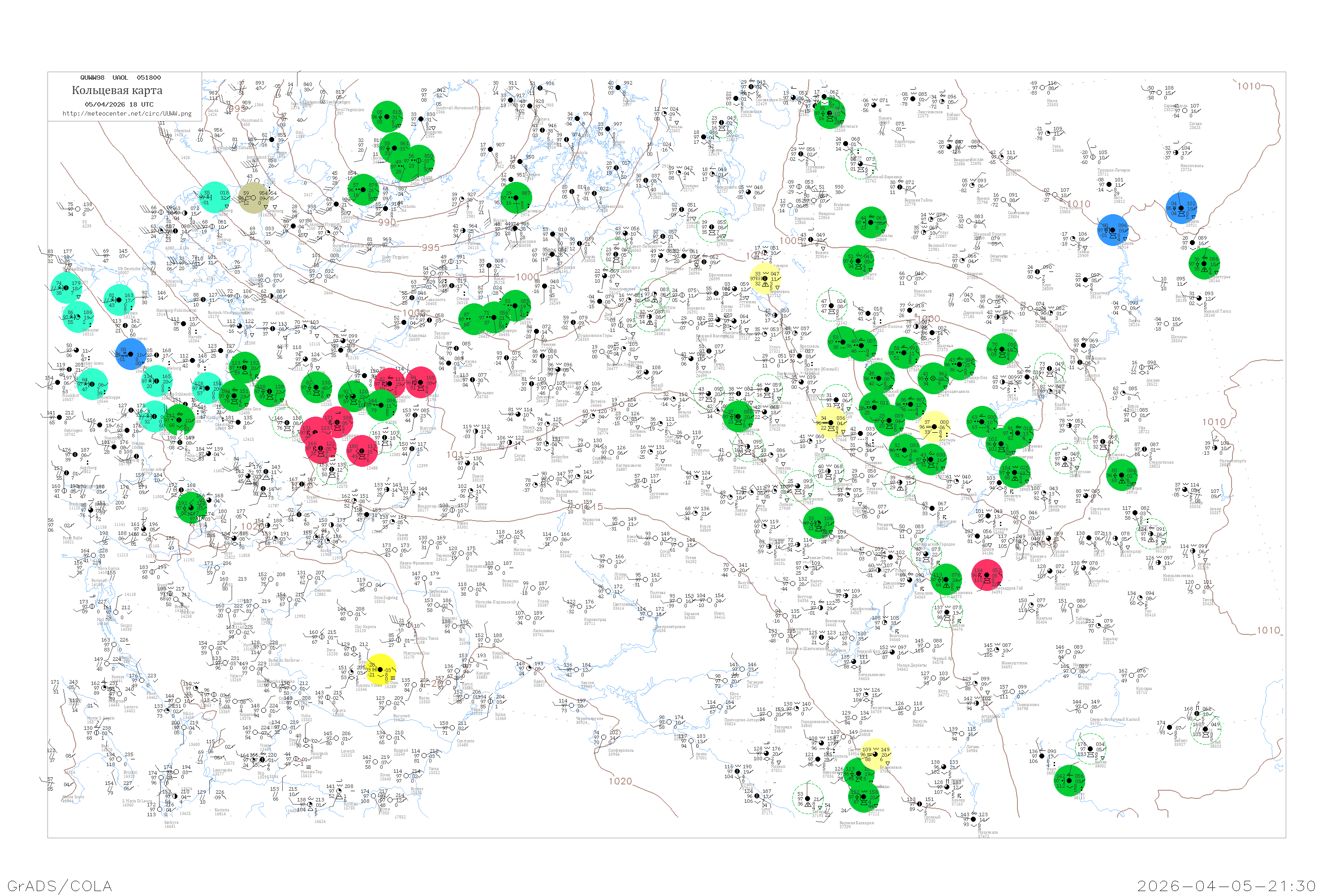Click the GrADS/COLA label at bottom left

click(60, 886)
